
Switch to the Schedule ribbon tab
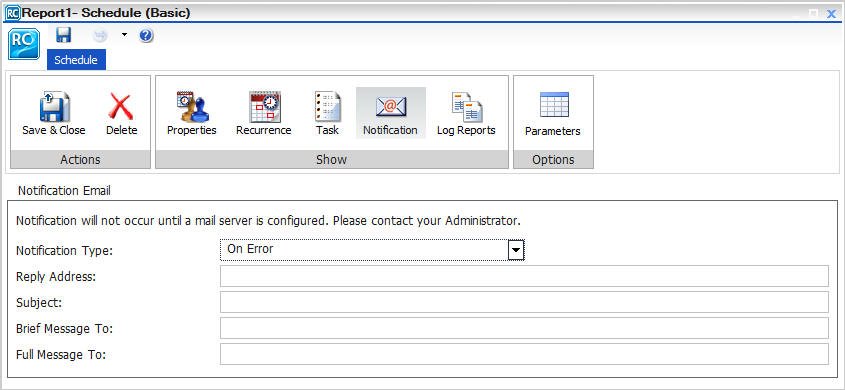coord(76,60)
